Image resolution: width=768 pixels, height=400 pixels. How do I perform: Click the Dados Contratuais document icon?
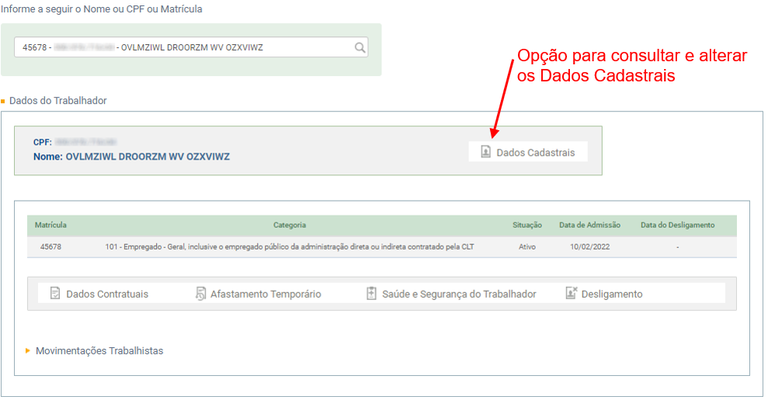click(56, 294)
